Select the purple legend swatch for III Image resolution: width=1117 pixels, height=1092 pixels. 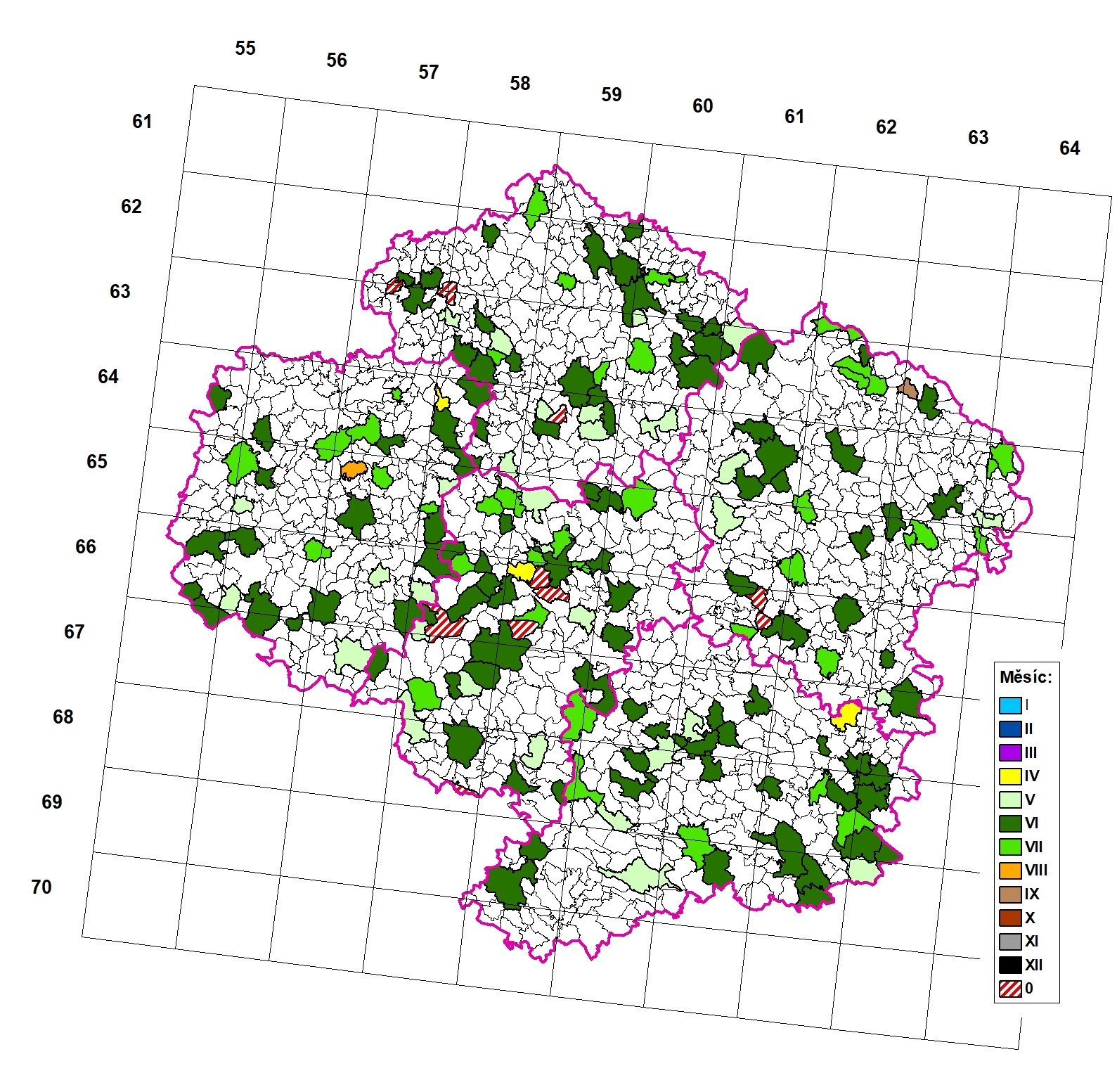point(1010,752)
